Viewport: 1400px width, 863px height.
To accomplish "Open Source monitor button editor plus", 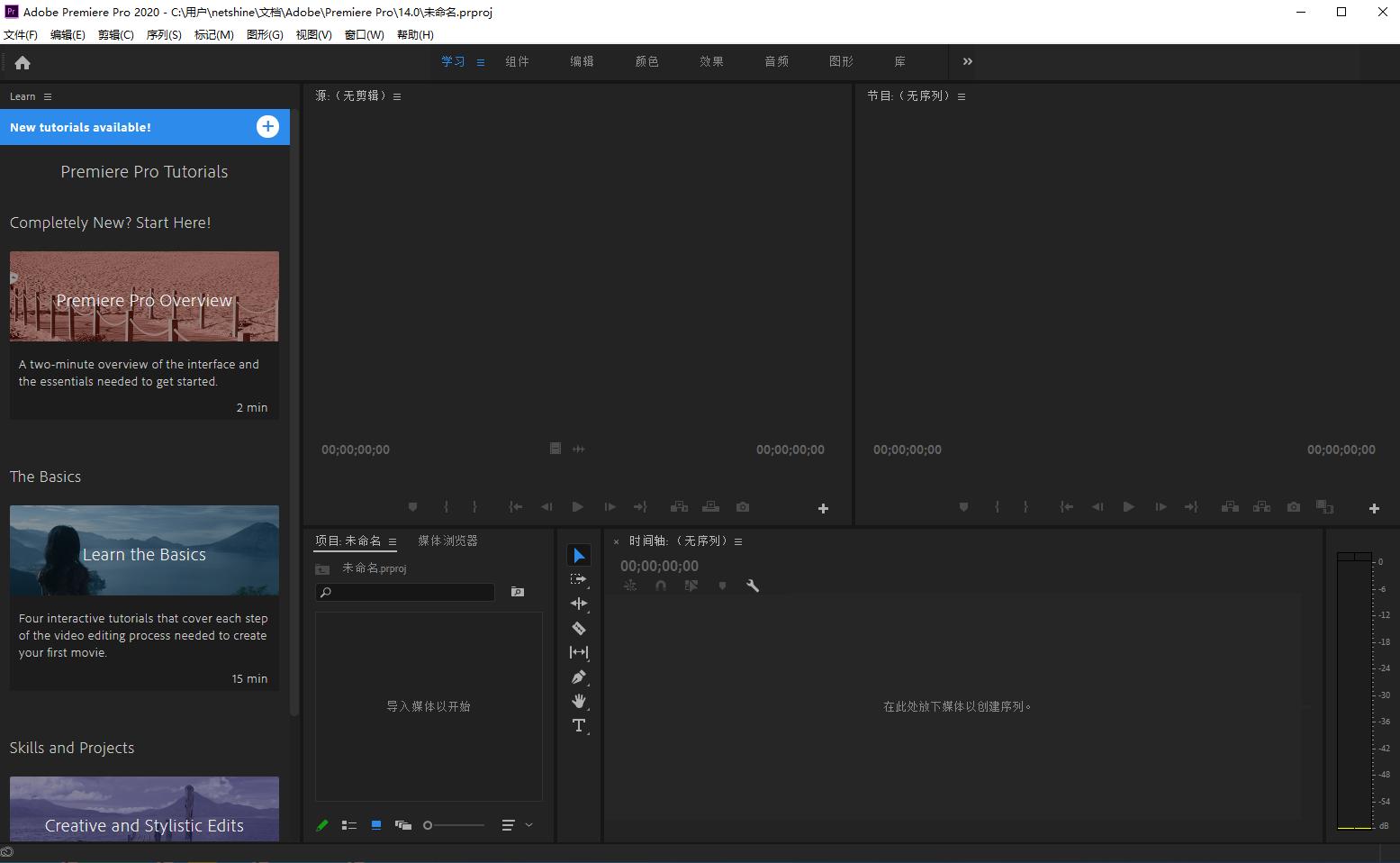I will point(823,509).
